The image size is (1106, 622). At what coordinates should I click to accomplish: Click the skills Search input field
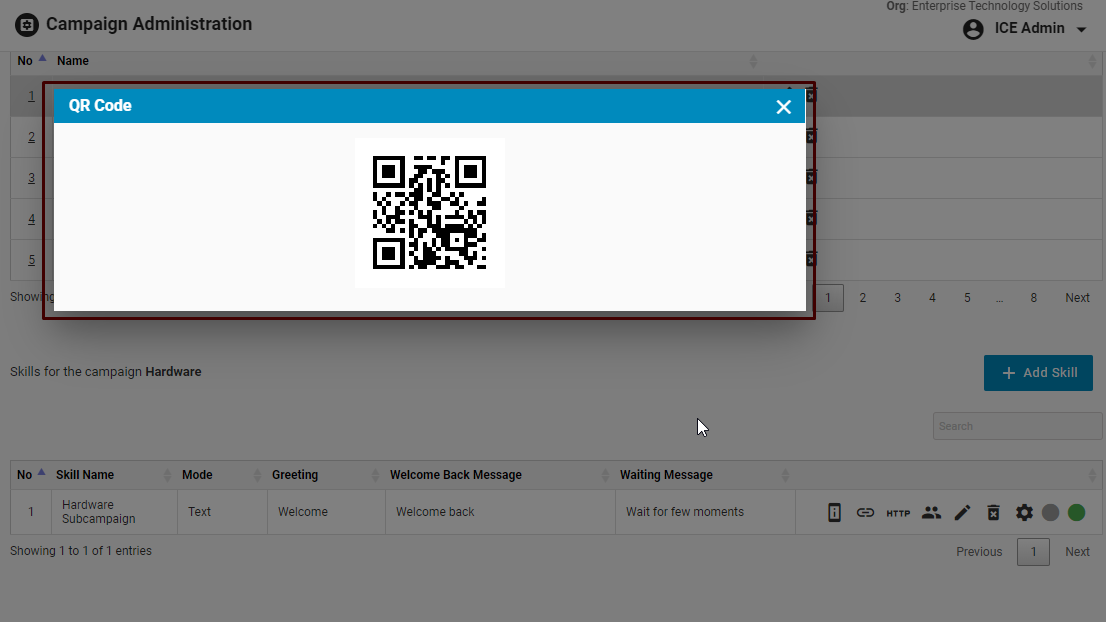click(x=1017, y=426)
